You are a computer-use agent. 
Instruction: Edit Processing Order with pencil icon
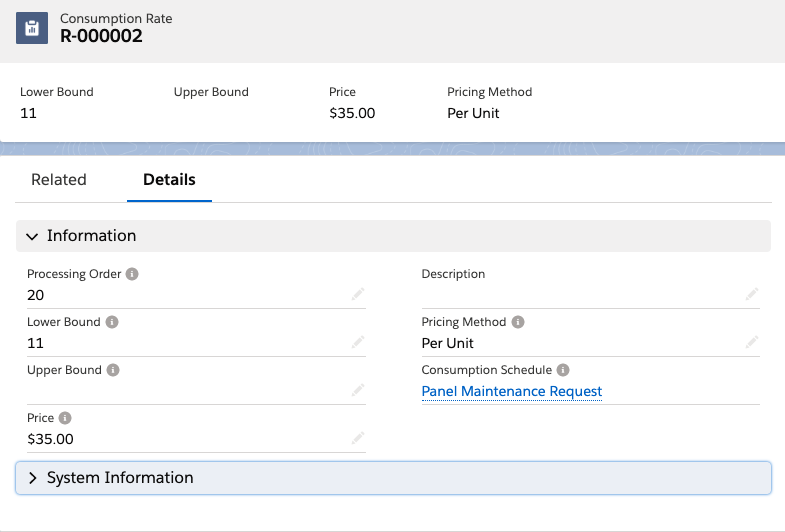click(x=358, y=294)
